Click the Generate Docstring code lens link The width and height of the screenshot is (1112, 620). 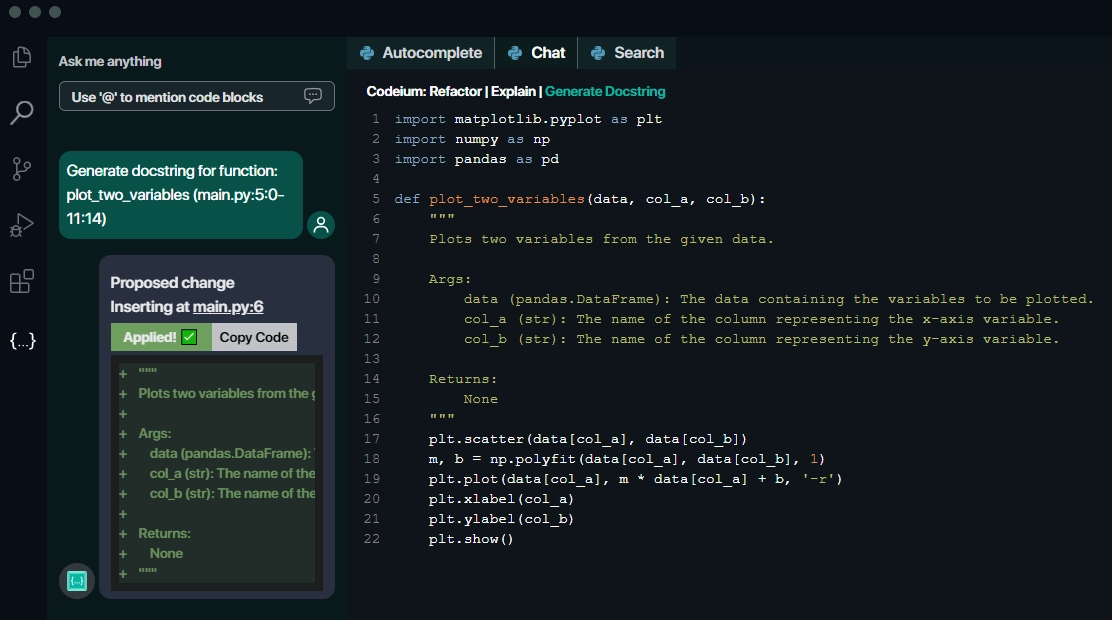(x=605, y=91)
